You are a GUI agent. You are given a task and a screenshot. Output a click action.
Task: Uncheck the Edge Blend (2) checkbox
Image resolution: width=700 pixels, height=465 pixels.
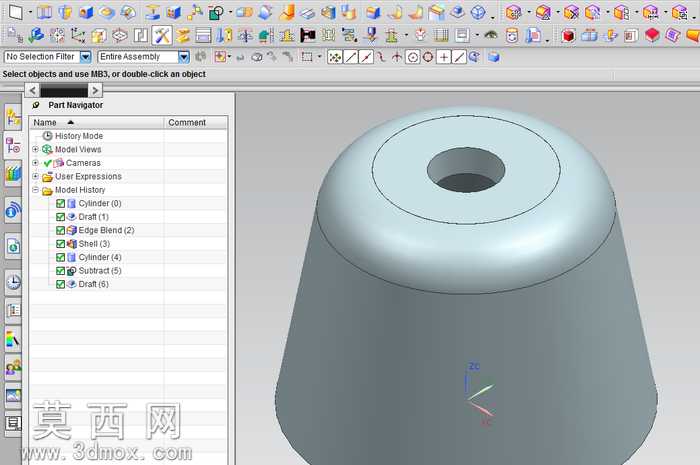pyautogui.click(x=60, y=230)
